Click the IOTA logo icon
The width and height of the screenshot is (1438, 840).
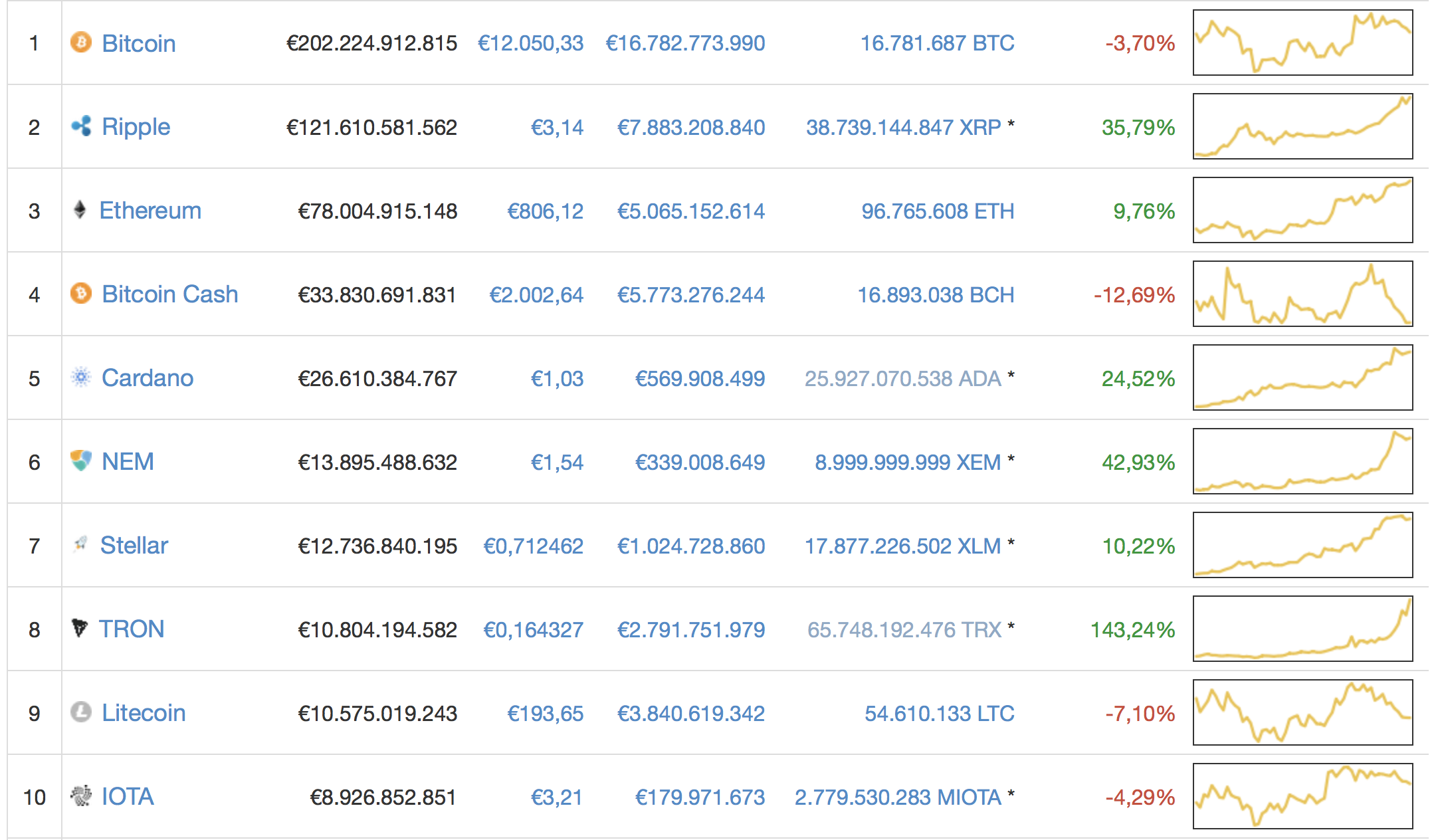[80, 795]
